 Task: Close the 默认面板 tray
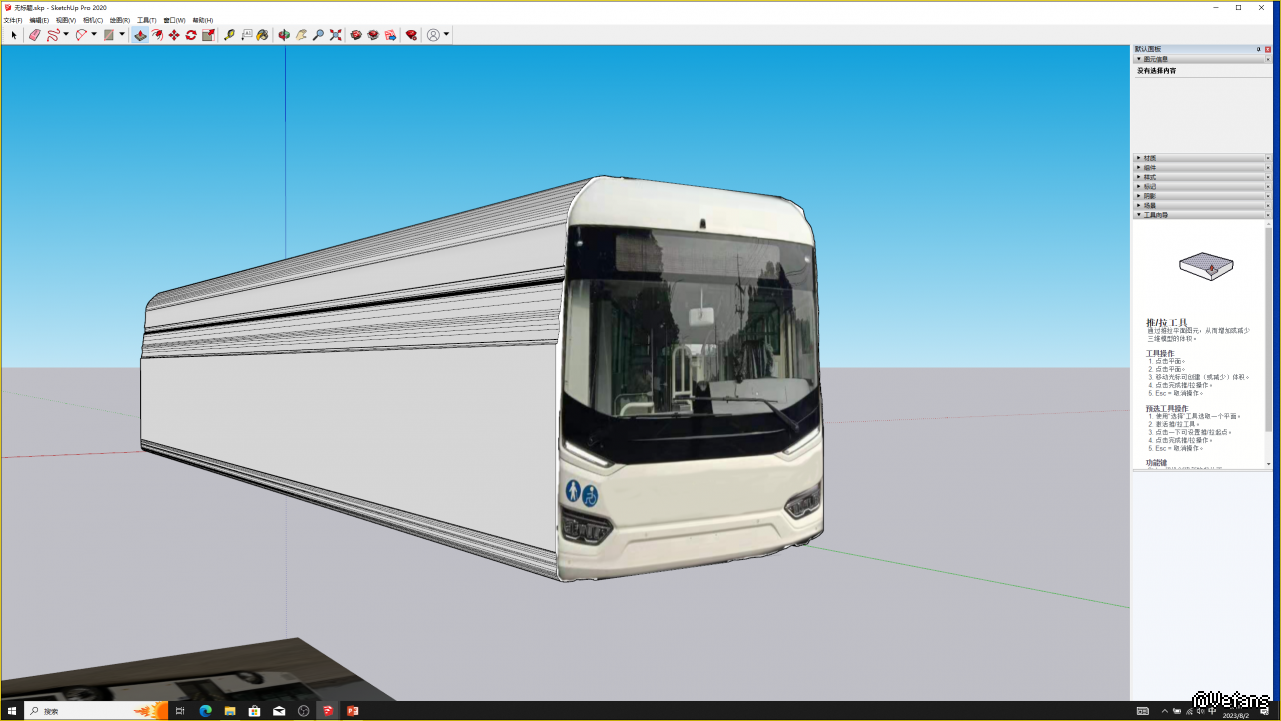(x=1268, y=49)
